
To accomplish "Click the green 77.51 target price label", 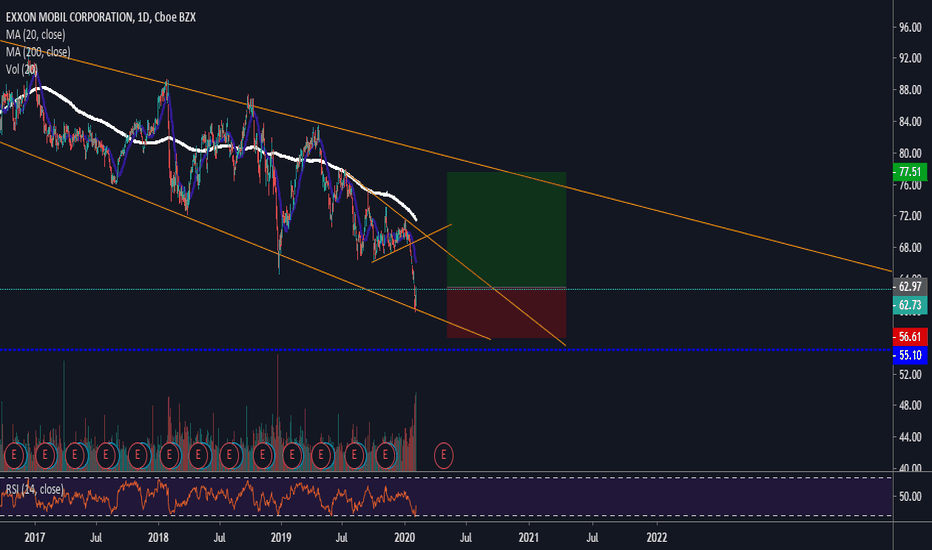I will point(909,172).
